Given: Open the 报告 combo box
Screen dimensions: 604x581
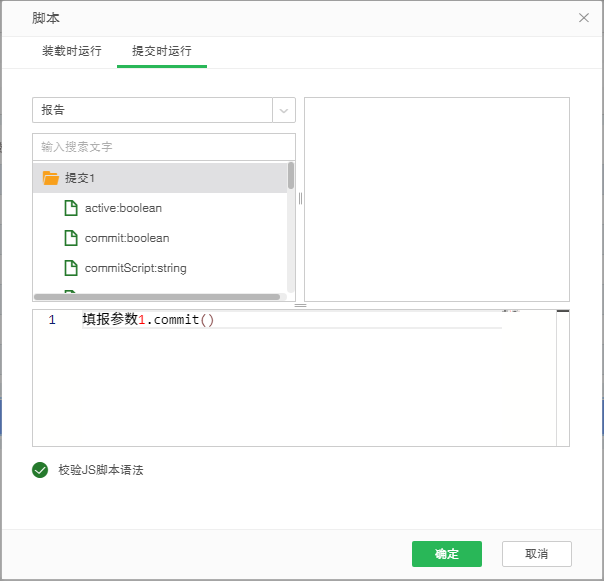Looking at the screenshot, I should pyautogui.click(x=152, y=110).
